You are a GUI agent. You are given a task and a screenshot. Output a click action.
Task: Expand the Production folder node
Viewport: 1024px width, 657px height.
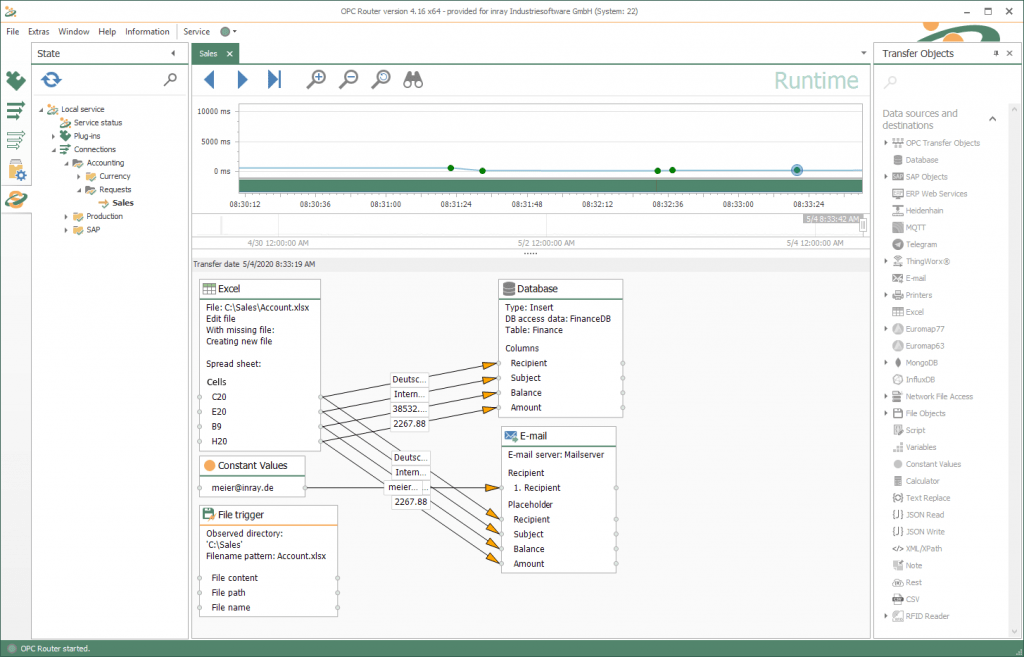coord(66,217)
